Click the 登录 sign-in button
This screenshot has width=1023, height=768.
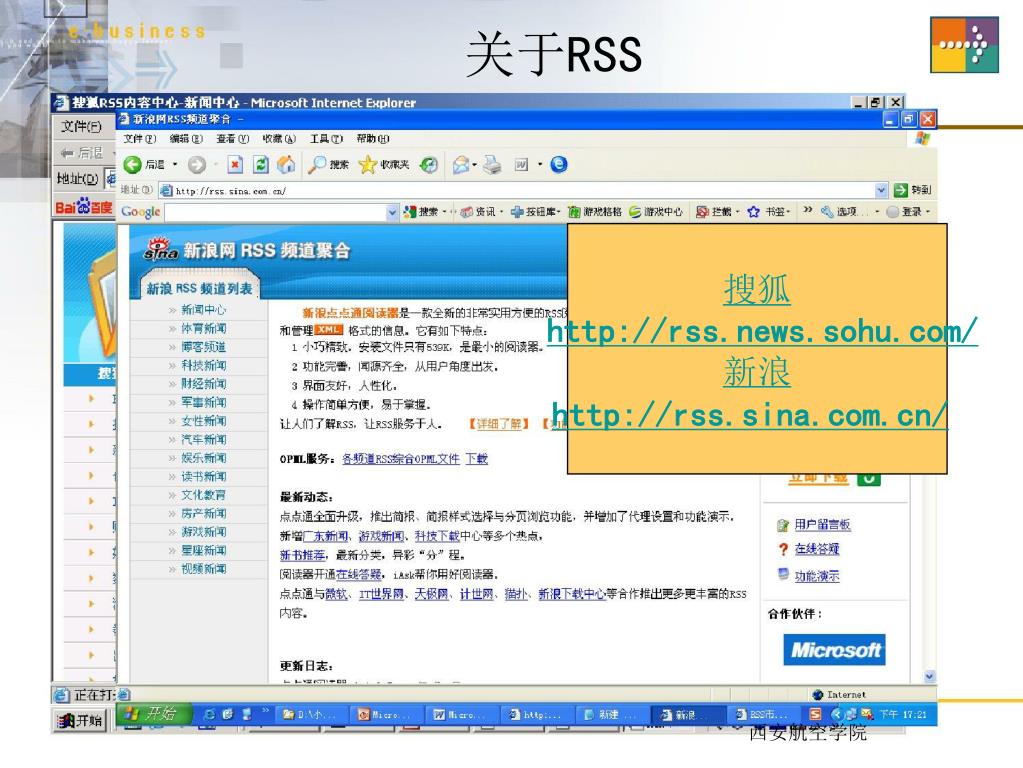[904, 211]
